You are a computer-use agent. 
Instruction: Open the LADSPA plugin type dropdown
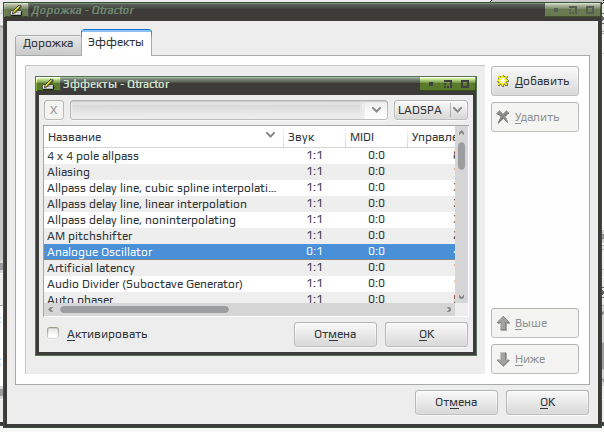(431, 110)
